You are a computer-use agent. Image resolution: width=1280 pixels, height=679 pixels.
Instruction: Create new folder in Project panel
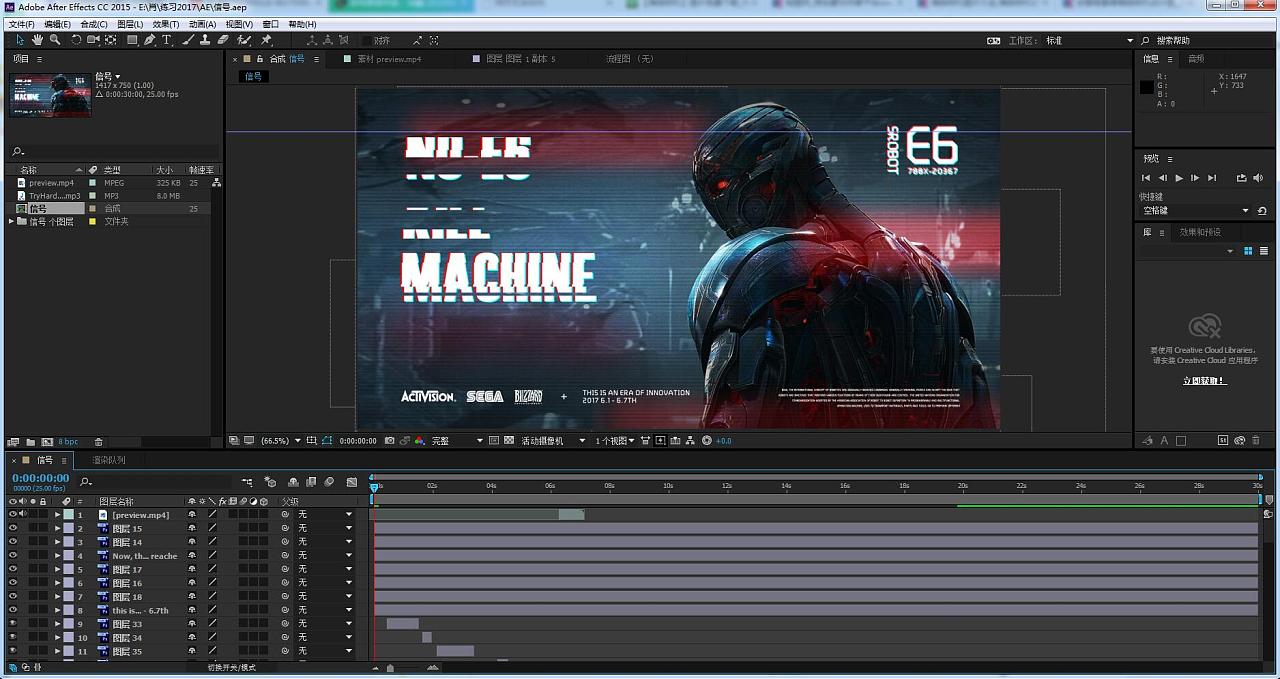click(30, 442)
